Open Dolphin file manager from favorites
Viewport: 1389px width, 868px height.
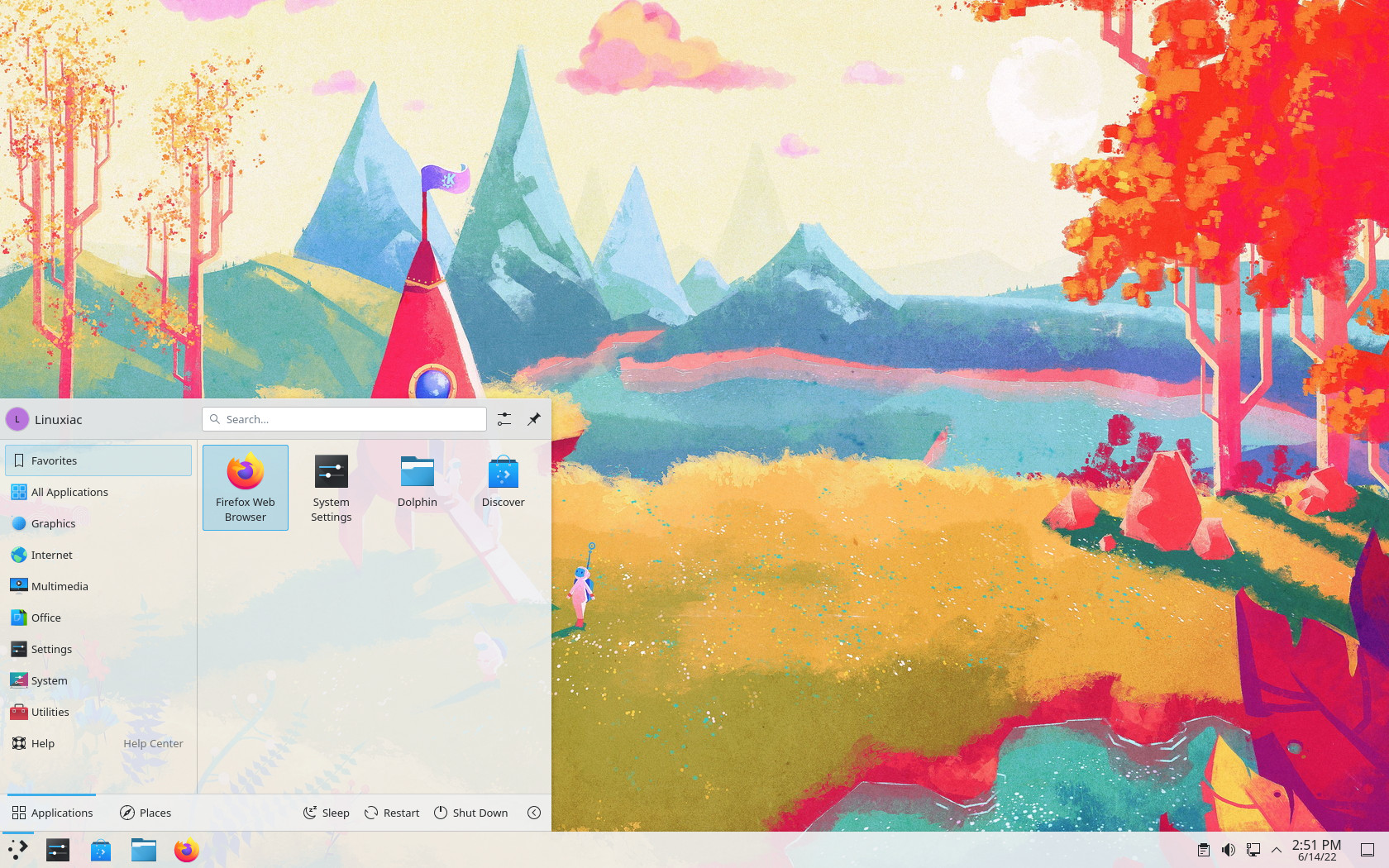click(x=418, y=488)
